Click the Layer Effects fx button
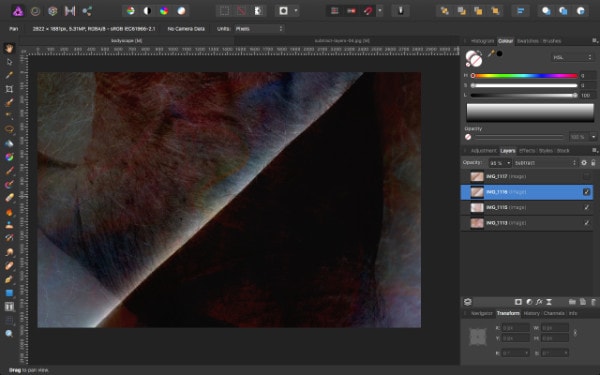The height and width of the screenshot is (375, 600). [539, 302]
